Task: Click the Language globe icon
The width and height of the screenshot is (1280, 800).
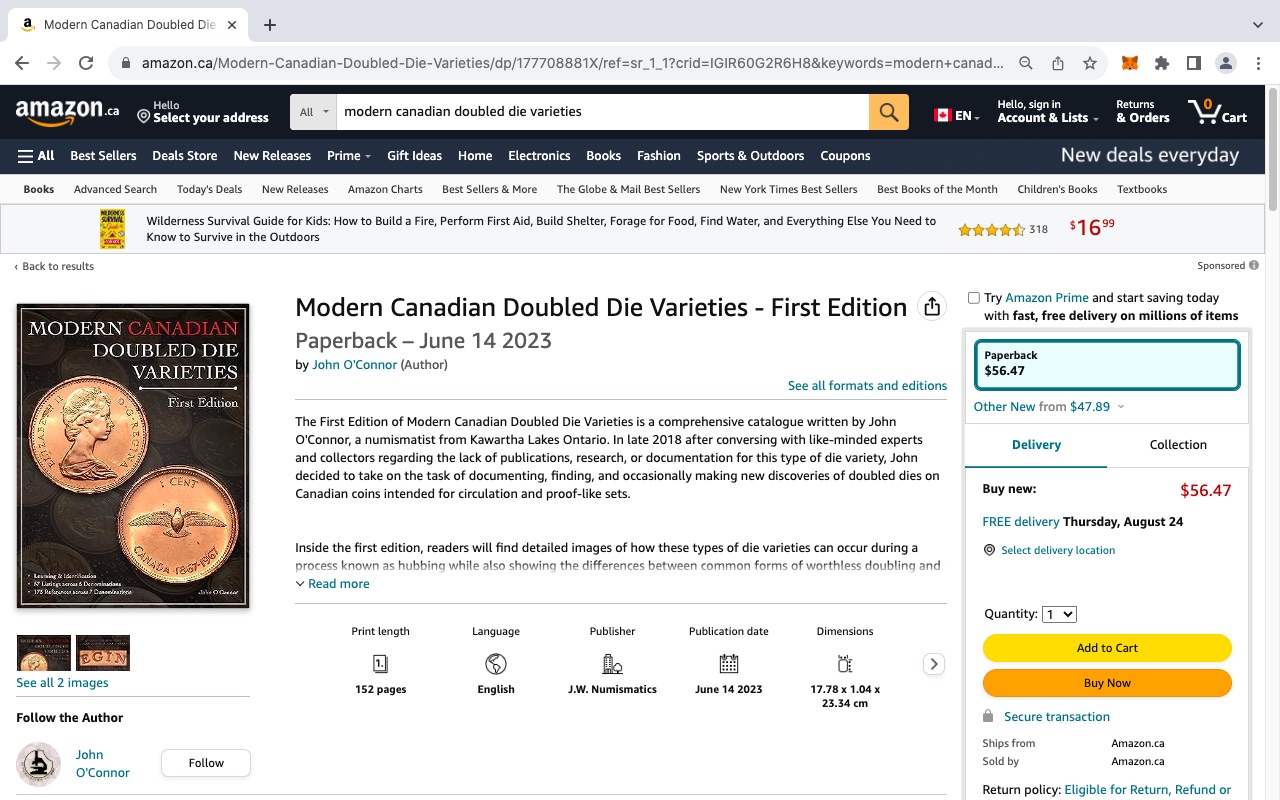Action: (496, 663)
